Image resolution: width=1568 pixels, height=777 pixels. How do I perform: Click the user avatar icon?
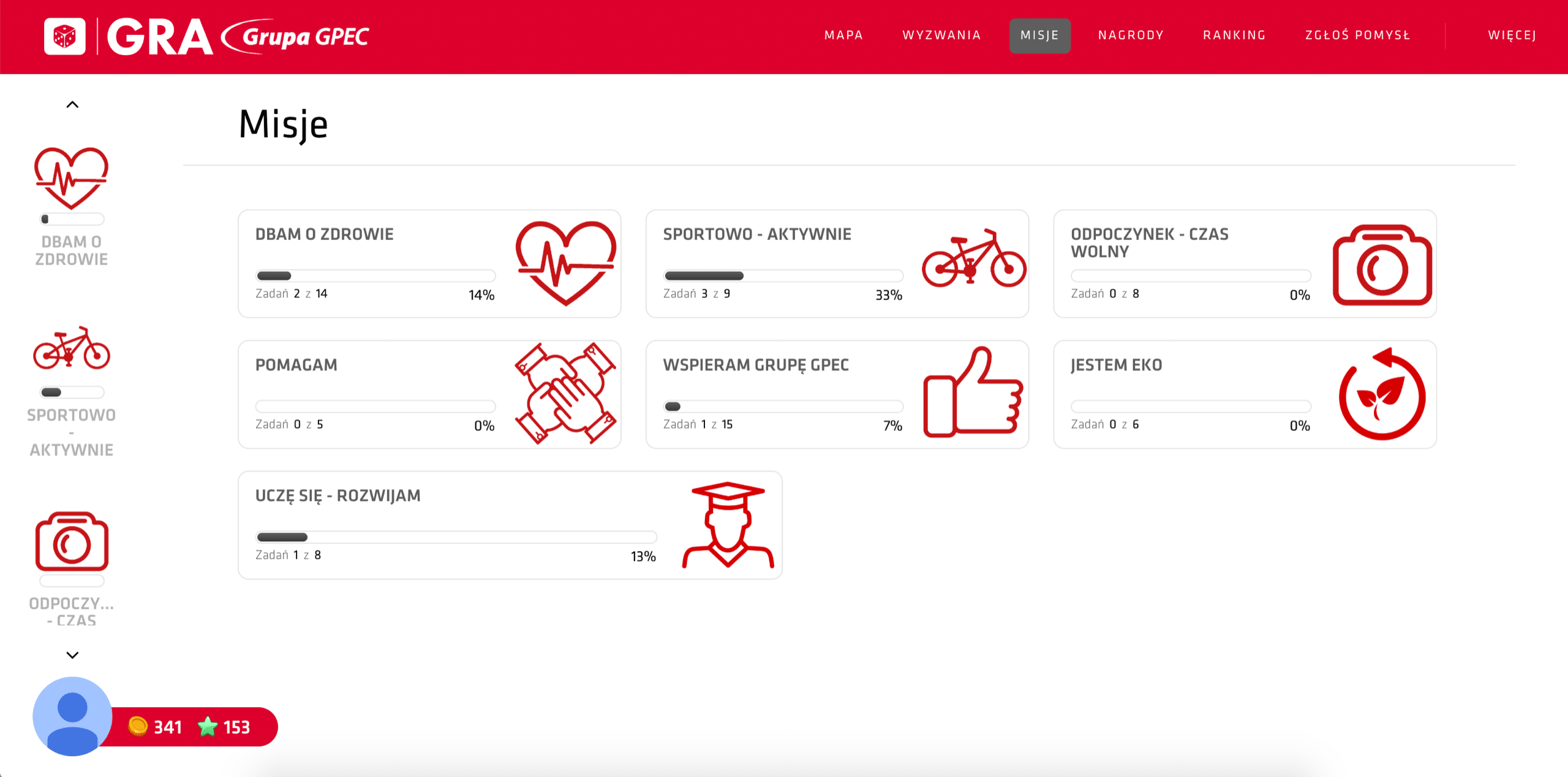click(72, 716)
